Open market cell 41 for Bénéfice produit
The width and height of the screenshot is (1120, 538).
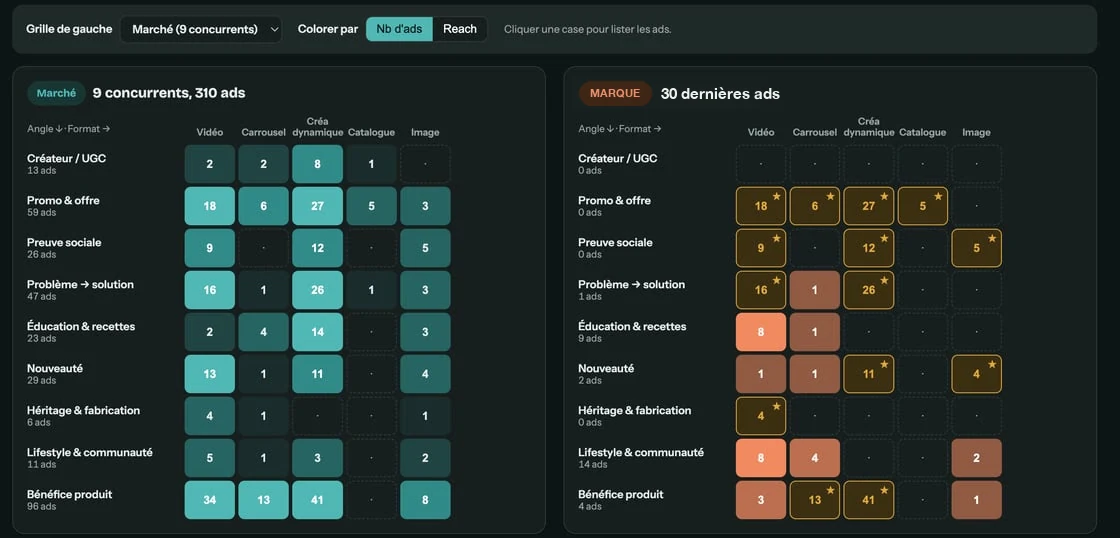point(317,500)
